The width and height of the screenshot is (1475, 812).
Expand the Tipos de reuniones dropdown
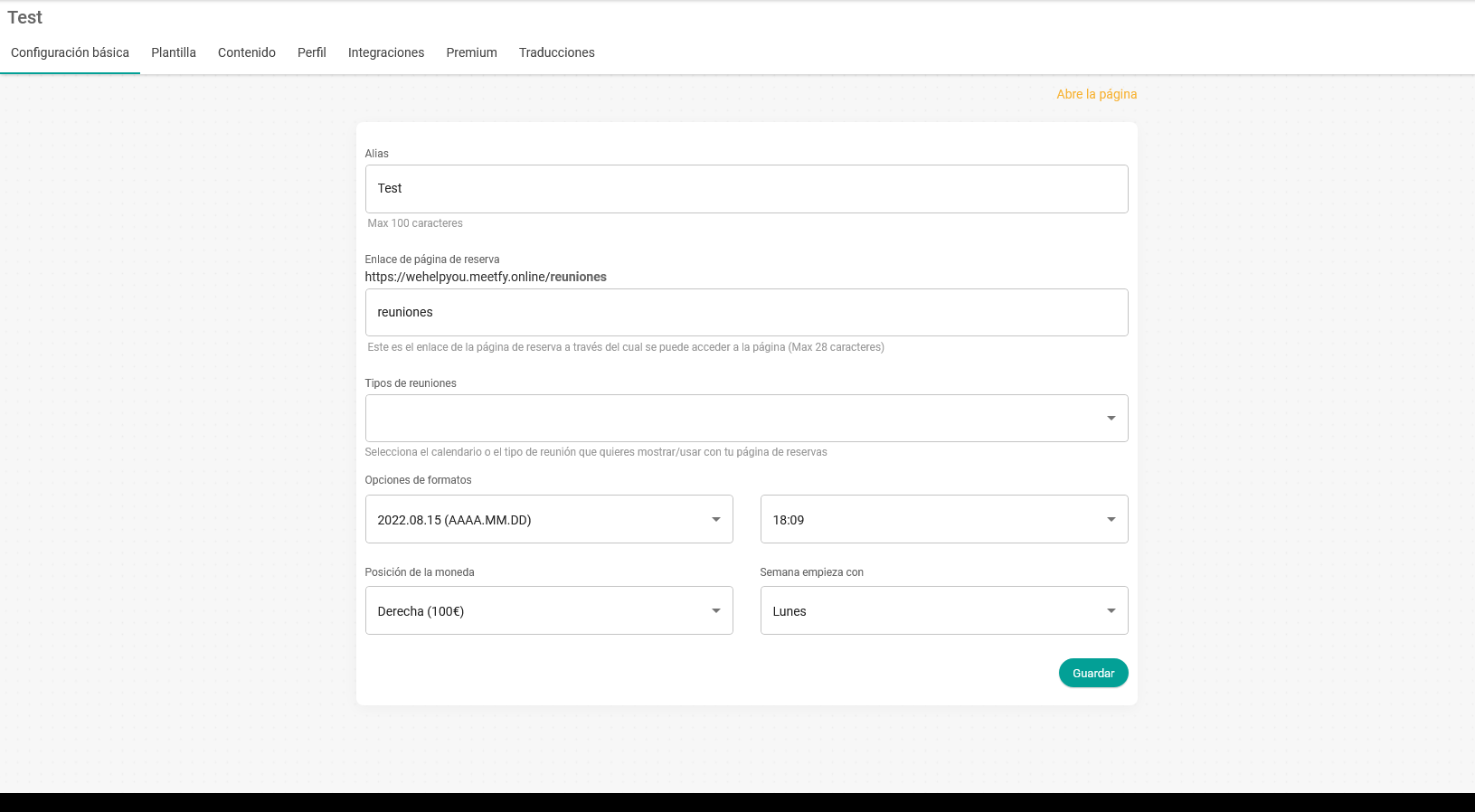[x=746, y=419]
